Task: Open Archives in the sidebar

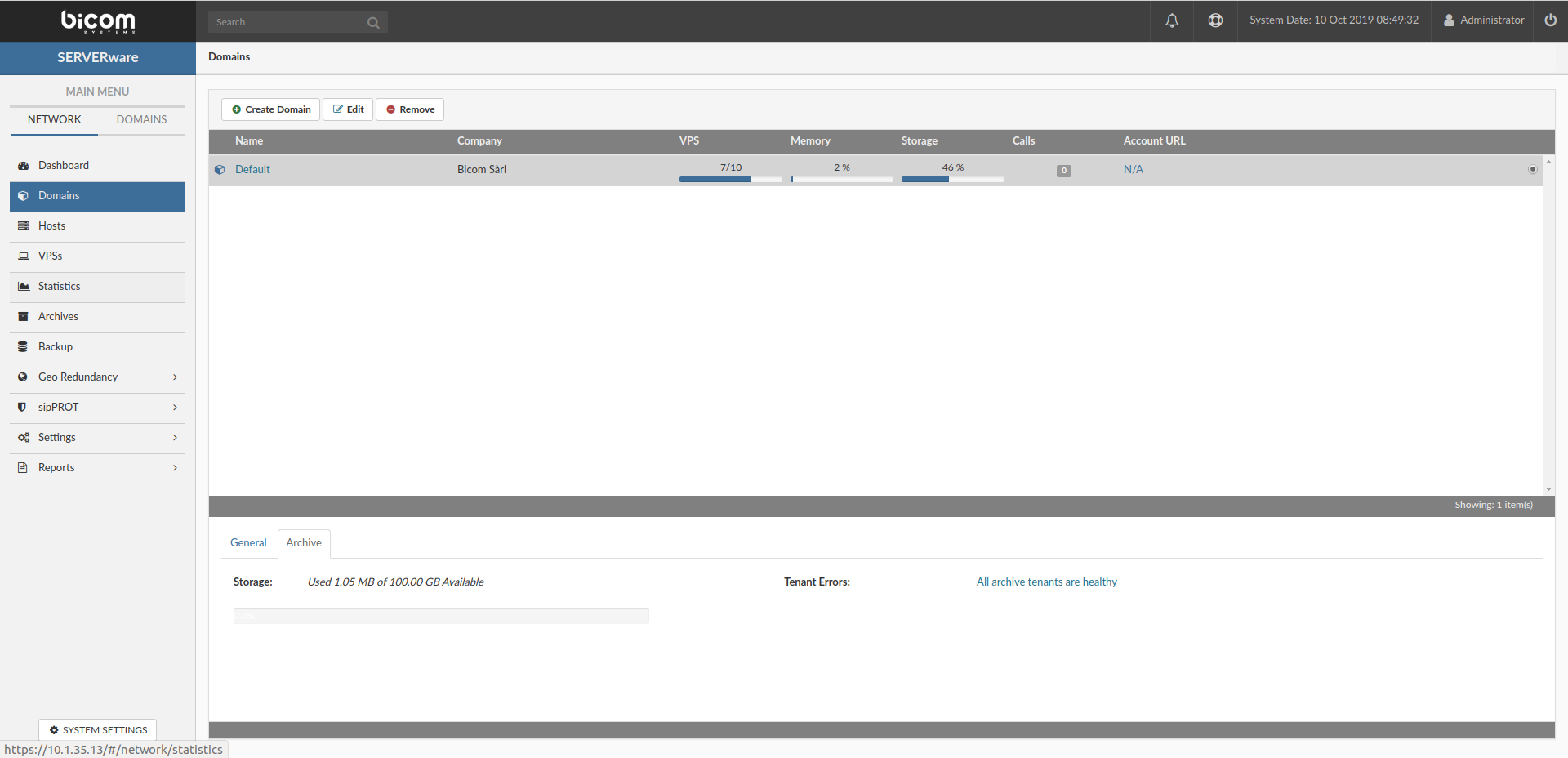Action: 58,316
